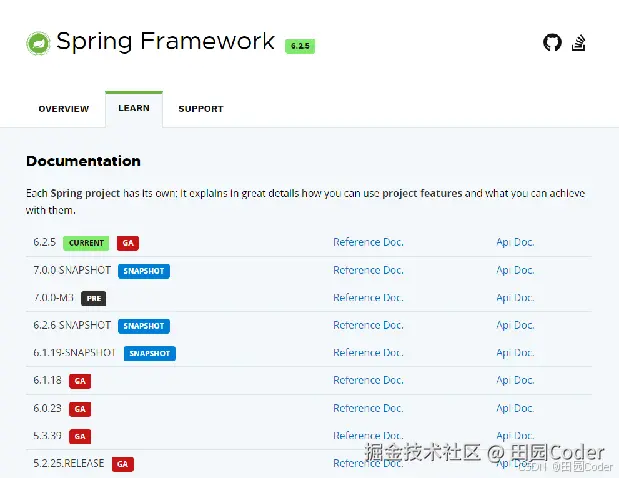
Task: Open Api Doc. for 7.0.0-M3
Action: tap(515, 298)
